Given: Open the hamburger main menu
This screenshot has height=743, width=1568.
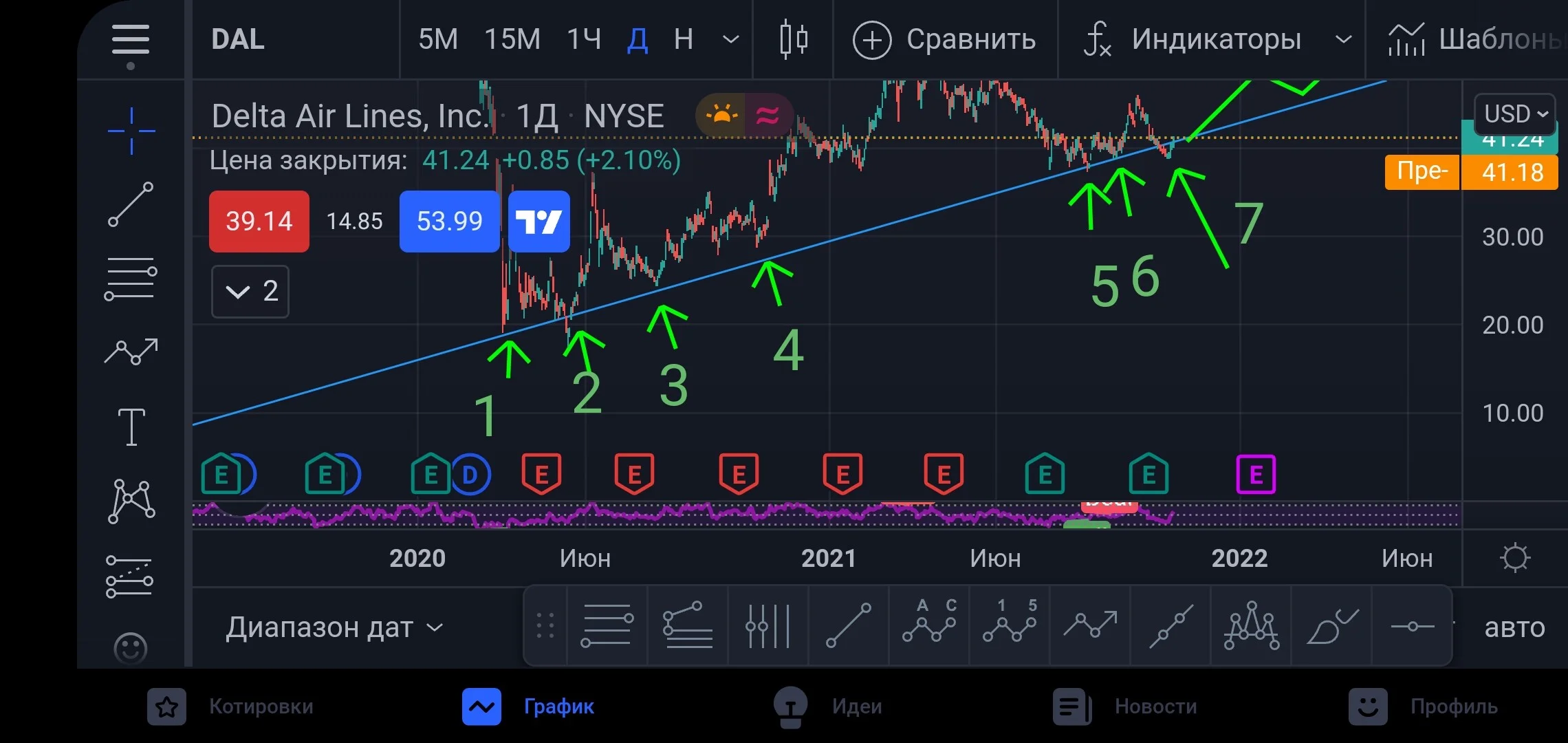Looking at the screenshot, I should [131, 39].
